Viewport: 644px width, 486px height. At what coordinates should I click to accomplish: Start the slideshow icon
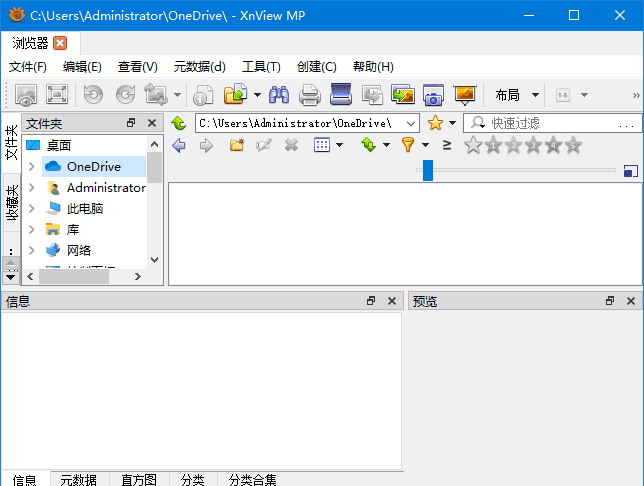pyautogui.click(x=465, y=95)
